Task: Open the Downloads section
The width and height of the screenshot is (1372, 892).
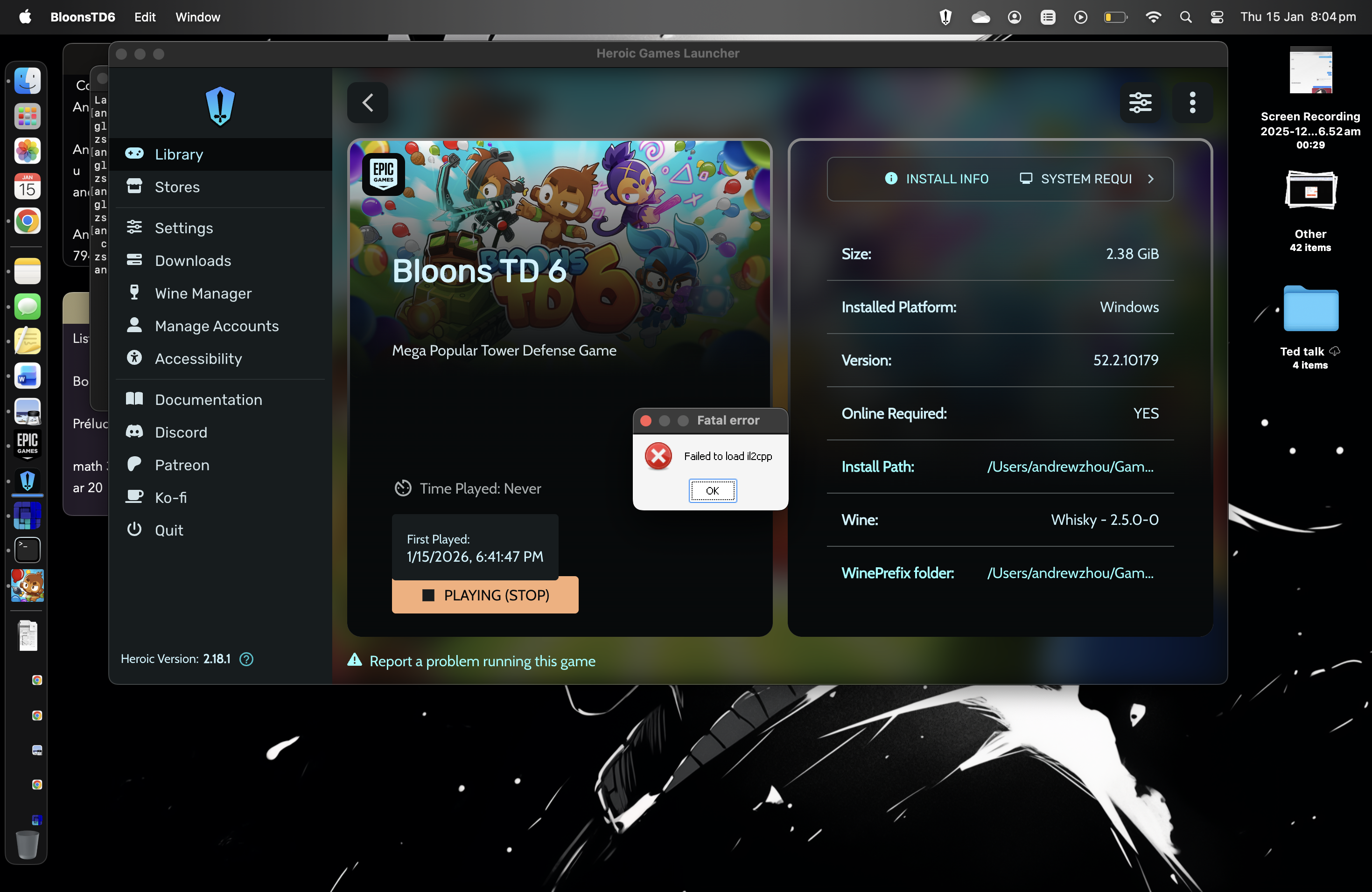Action: pos(192,260)
